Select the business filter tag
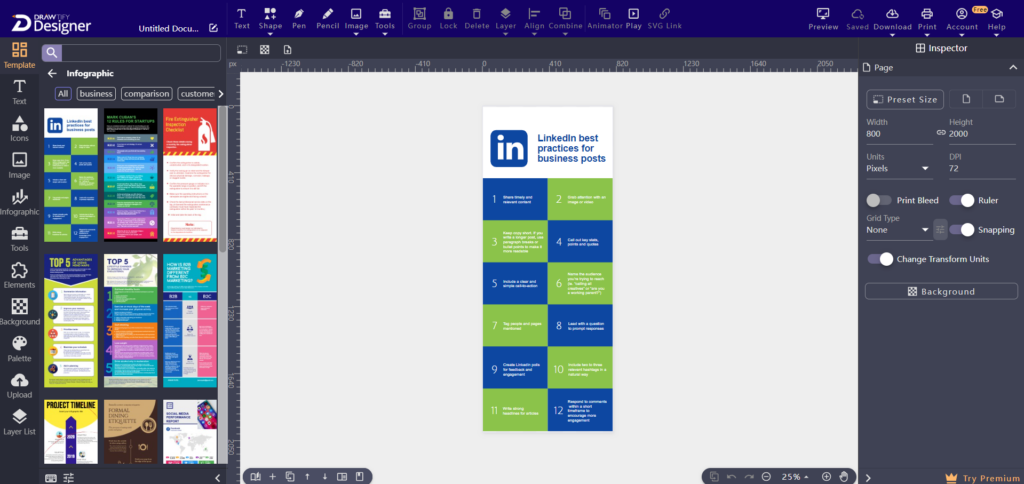 click(97, 94)
